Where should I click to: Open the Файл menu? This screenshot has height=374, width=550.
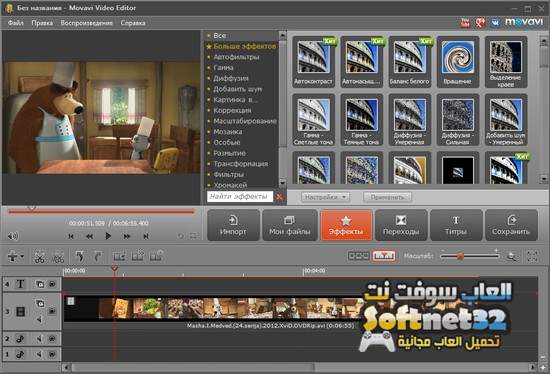point(16,23)
